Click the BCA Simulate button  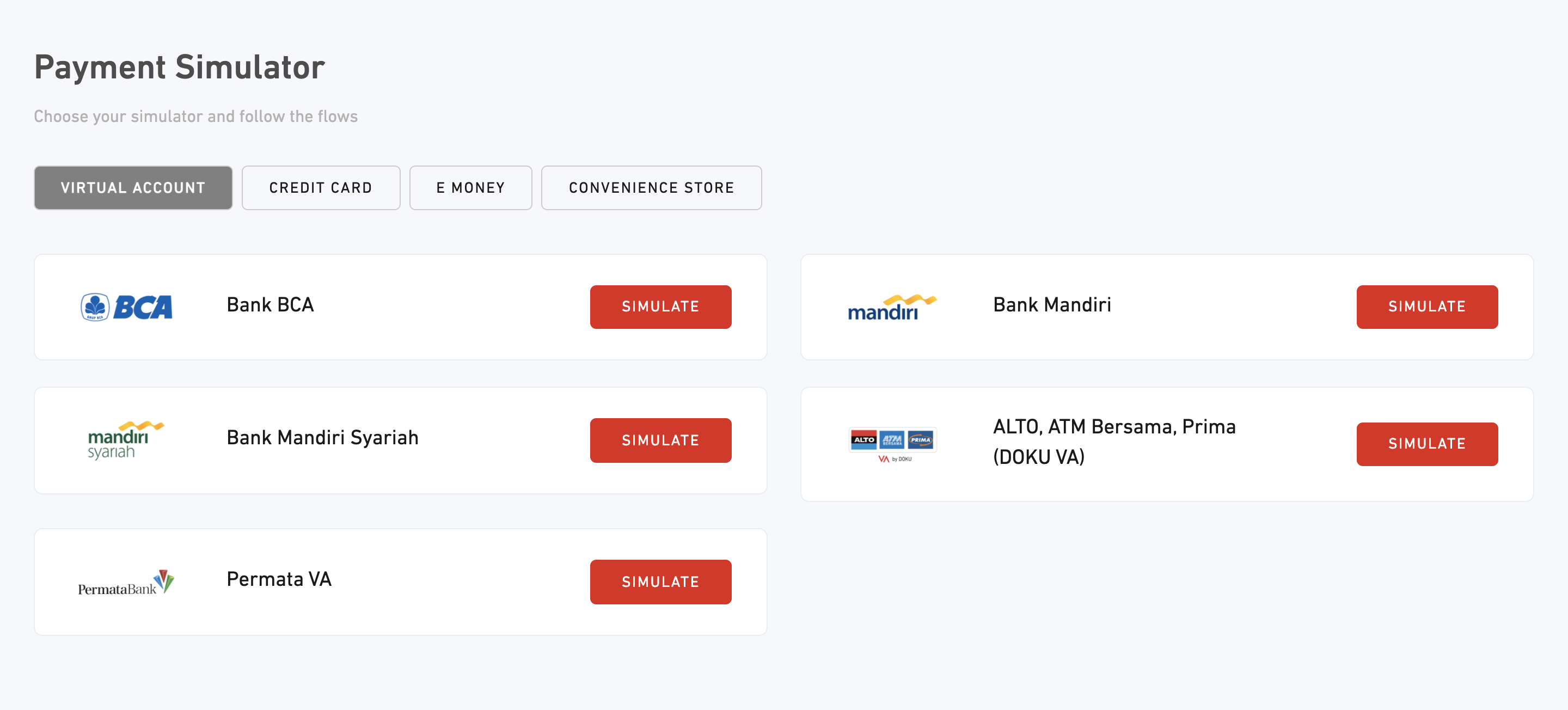[659, 306]
